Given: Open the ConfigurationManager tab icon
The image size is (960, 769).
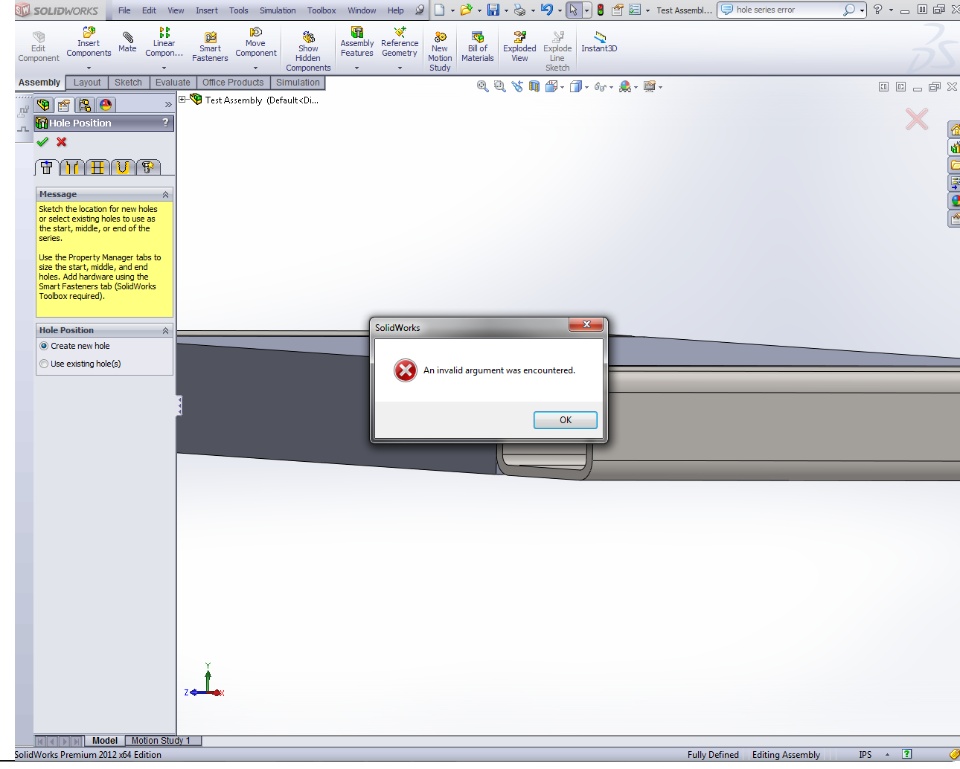Looking at the screenshot, I should (84, 105).
